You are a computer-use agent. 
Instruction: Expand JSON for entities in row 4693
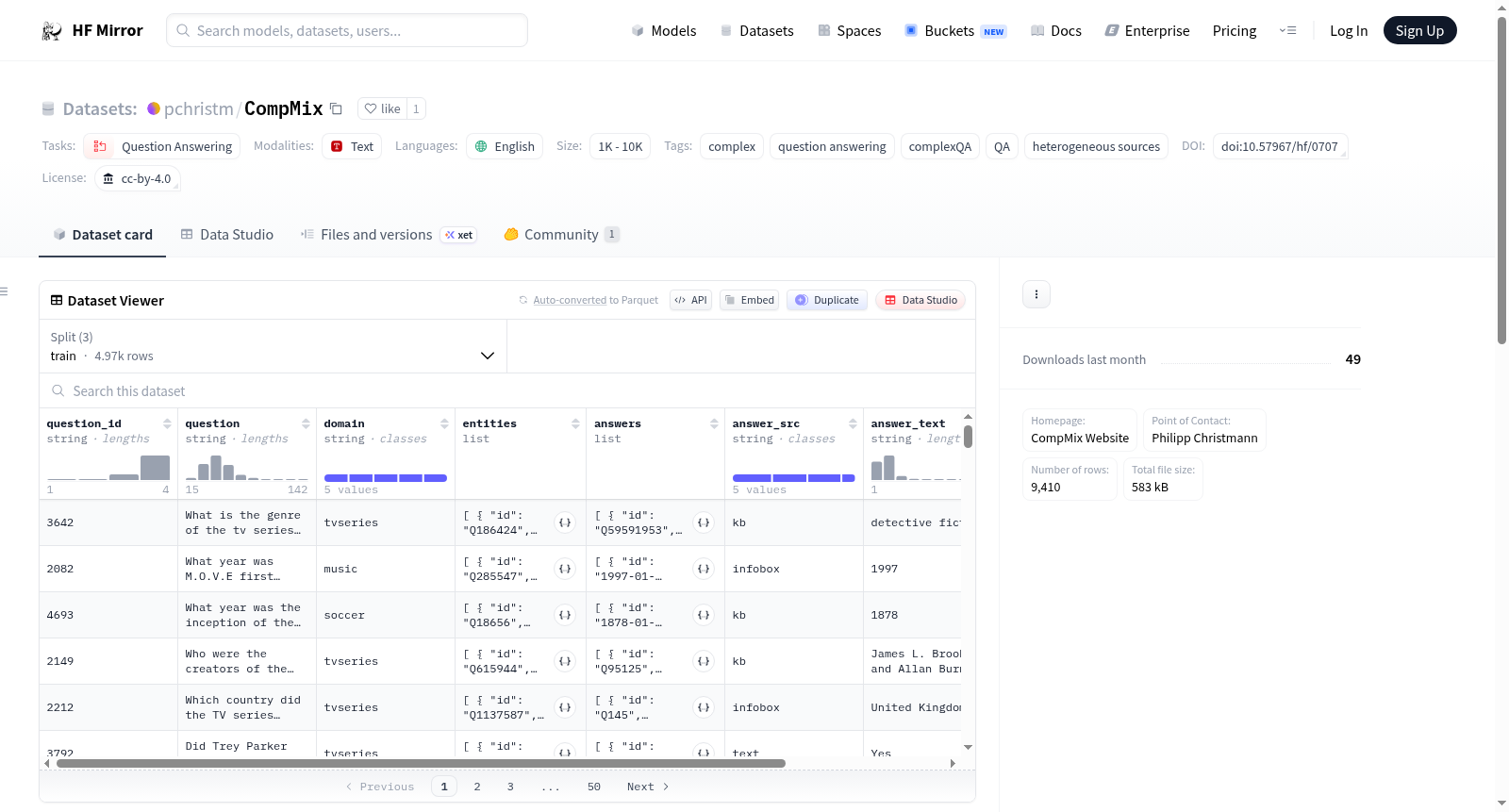(565, 615)
